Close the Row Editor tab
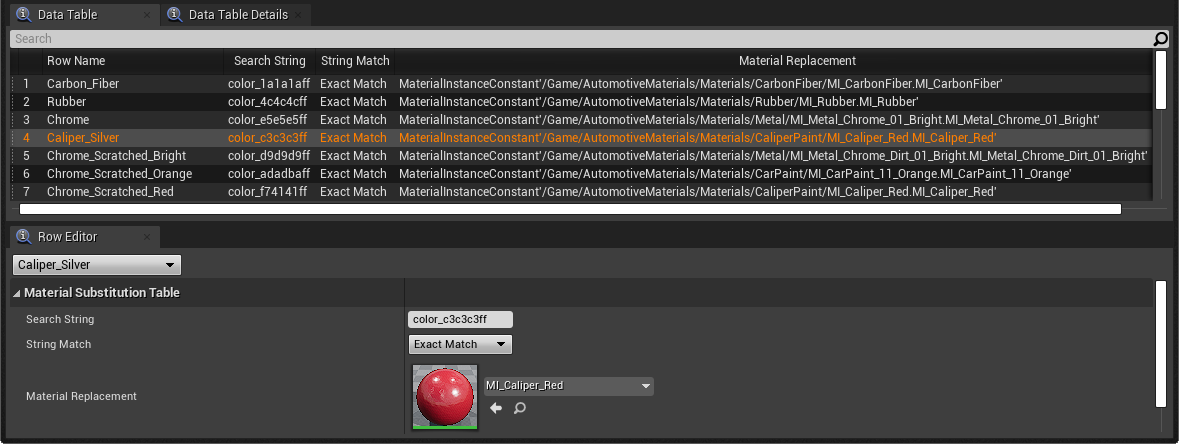This screenshot has width=1179, height=444. [147, 237]
